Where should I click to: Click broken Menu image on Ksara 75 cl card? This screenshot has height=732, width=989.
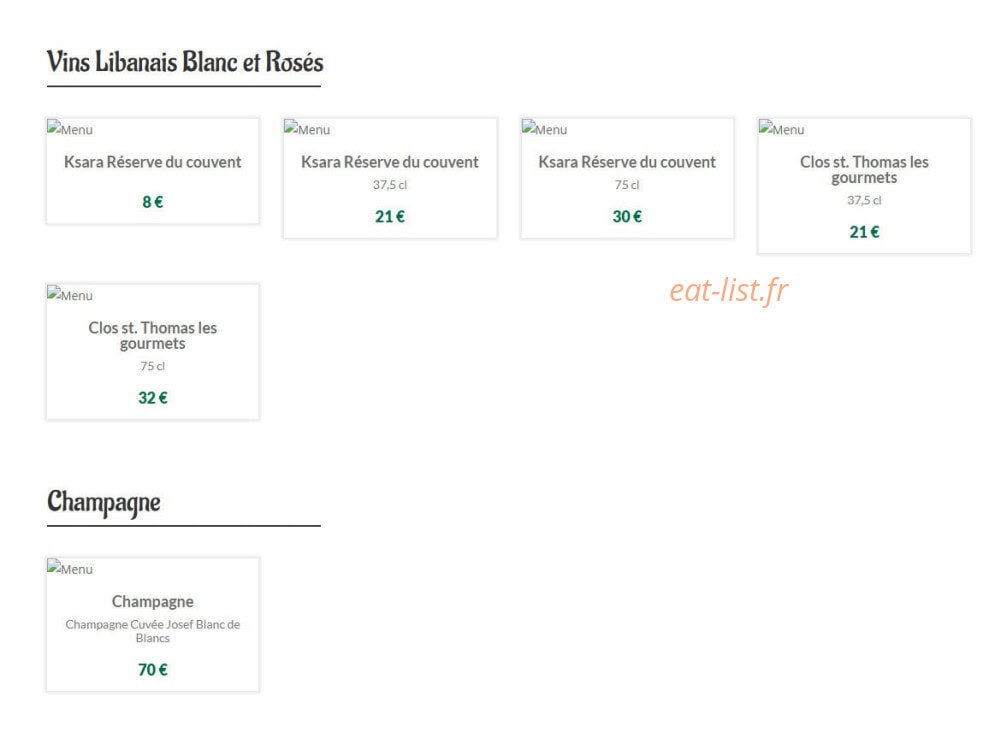pyautogui.click(x=544, y=129)
